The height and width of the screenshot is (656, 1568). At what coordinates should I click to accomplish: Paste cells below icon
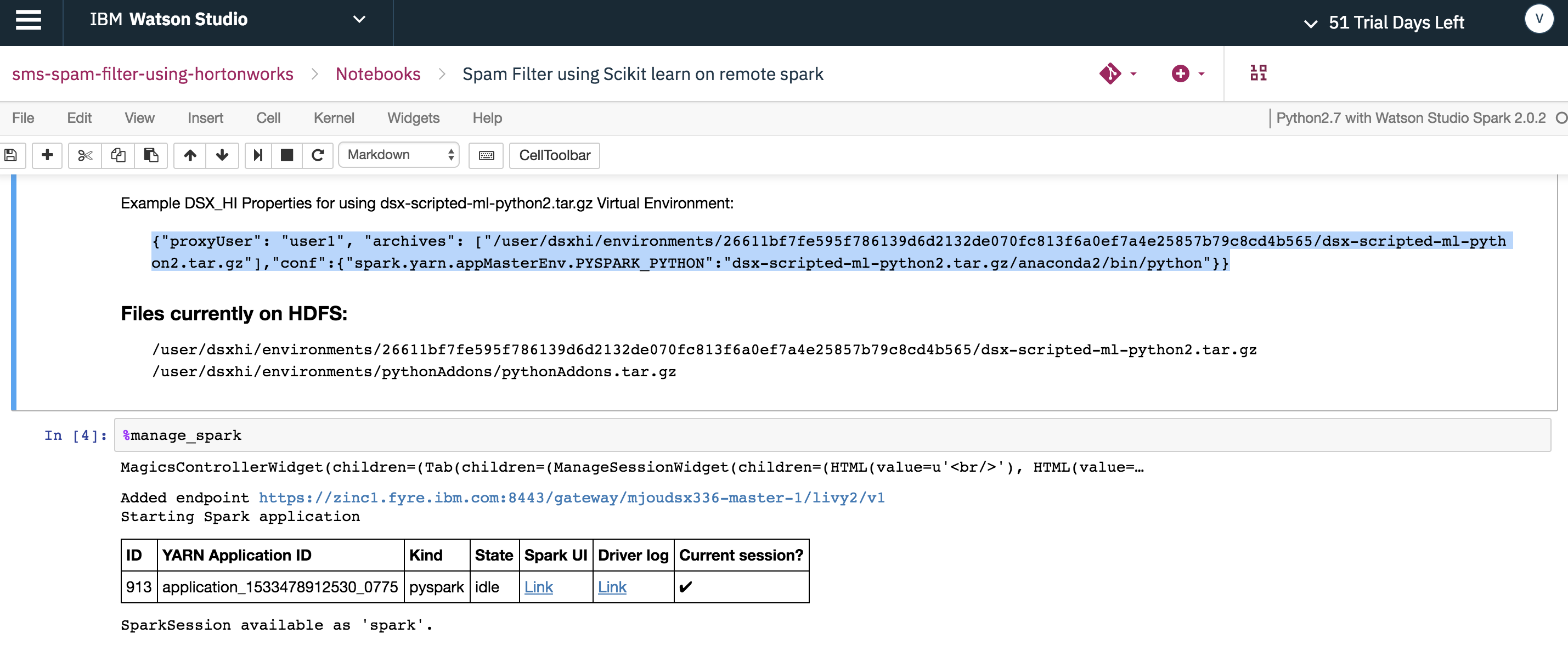151,155
